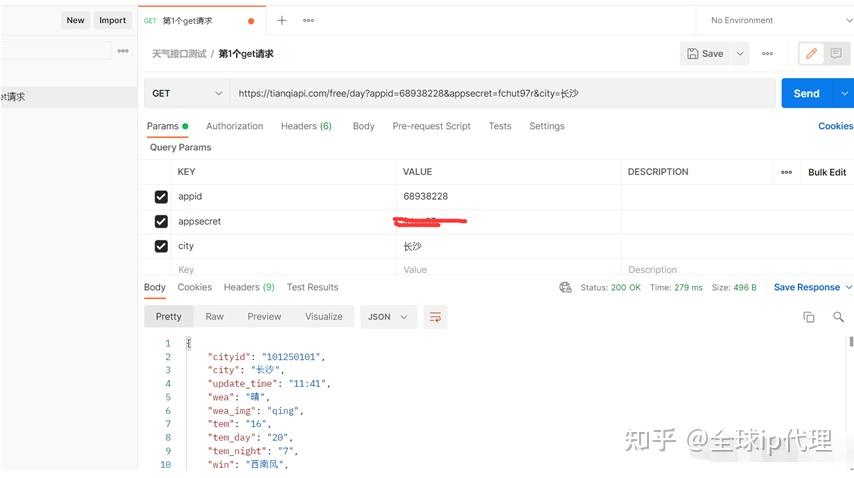Open a new request tab with plus icon
The width and height of the screenshot is (854, 478).
click(281, 21)
